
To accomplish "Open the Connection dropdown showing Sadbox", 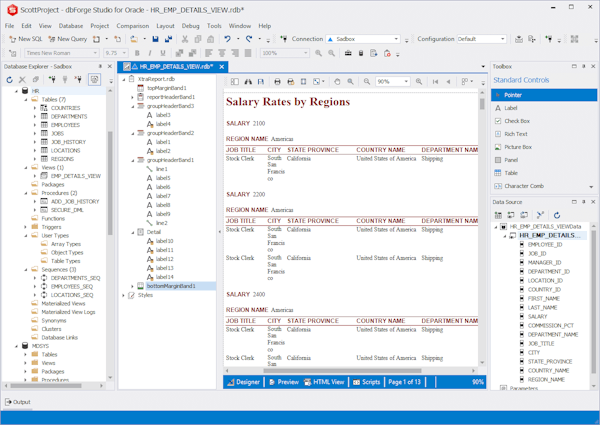I will tap(396, 39).
